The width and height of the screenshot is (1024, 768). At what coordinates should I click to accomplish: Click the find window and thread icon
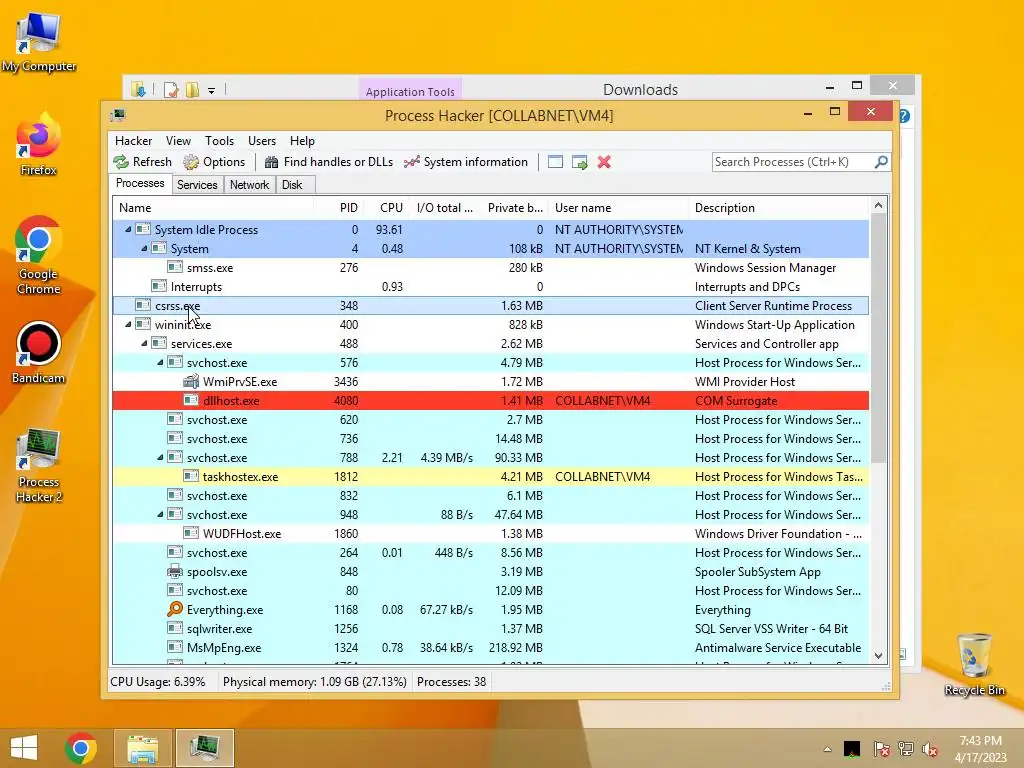click(579, 162)
